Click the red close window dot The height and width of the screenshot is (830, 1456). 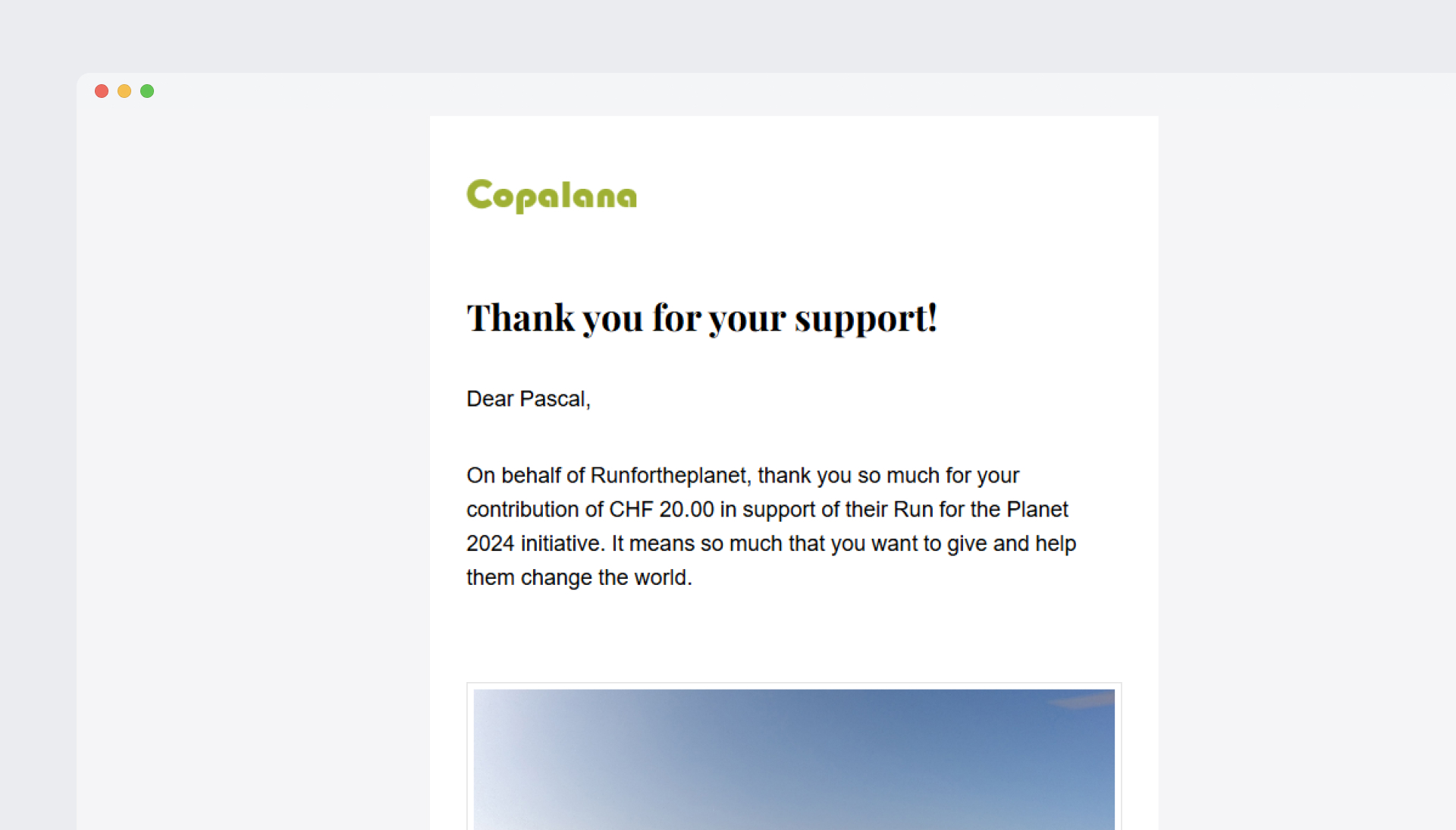[x=102, y=91]
